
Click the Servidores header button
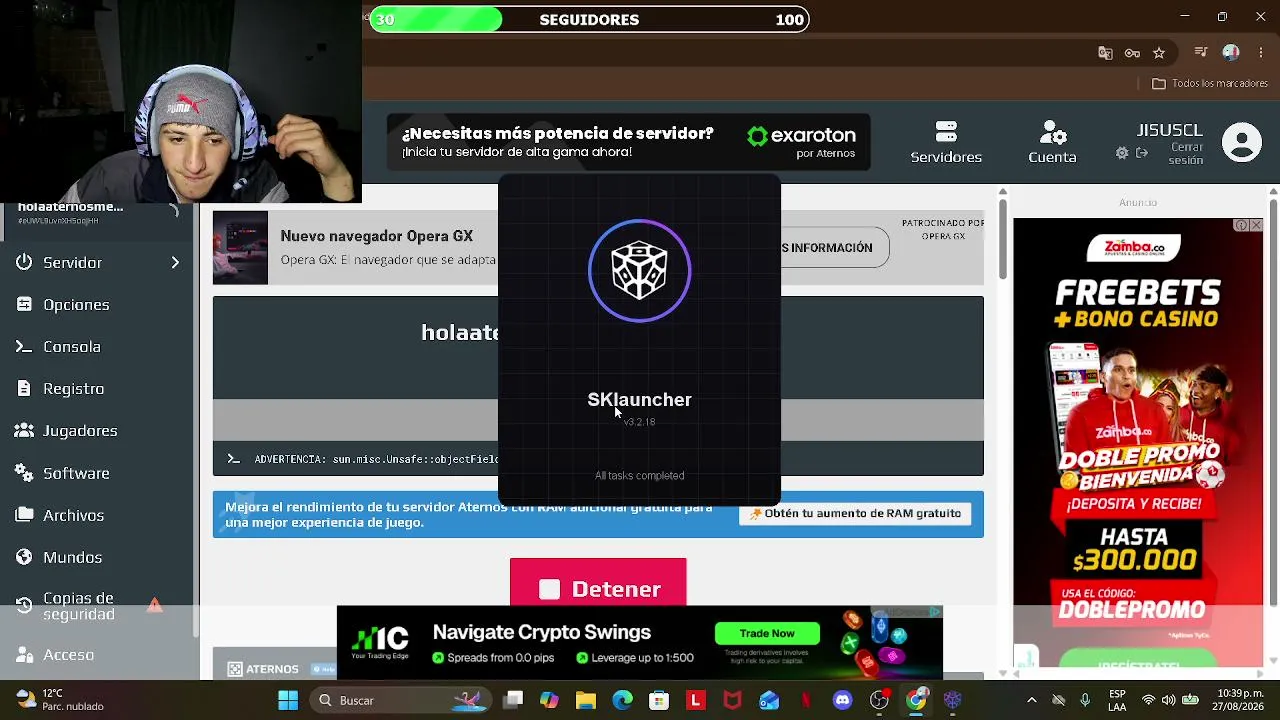pyautogui.click(x=946, y=143)
